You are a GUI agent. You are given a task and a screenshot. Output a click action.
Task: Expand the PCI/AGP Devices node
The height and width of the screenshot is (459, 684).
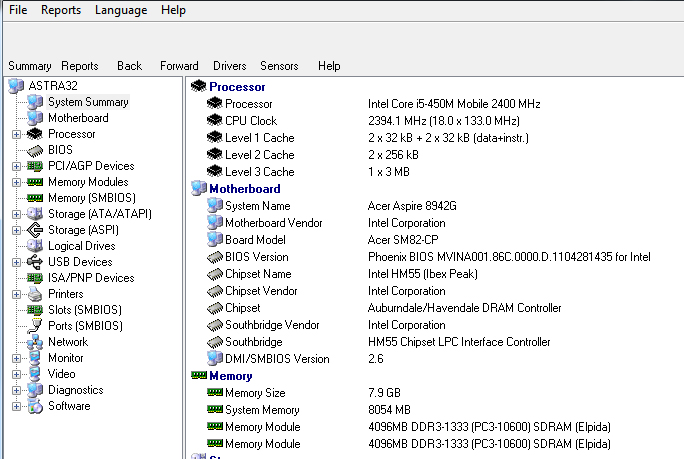(x=16, y=166)
